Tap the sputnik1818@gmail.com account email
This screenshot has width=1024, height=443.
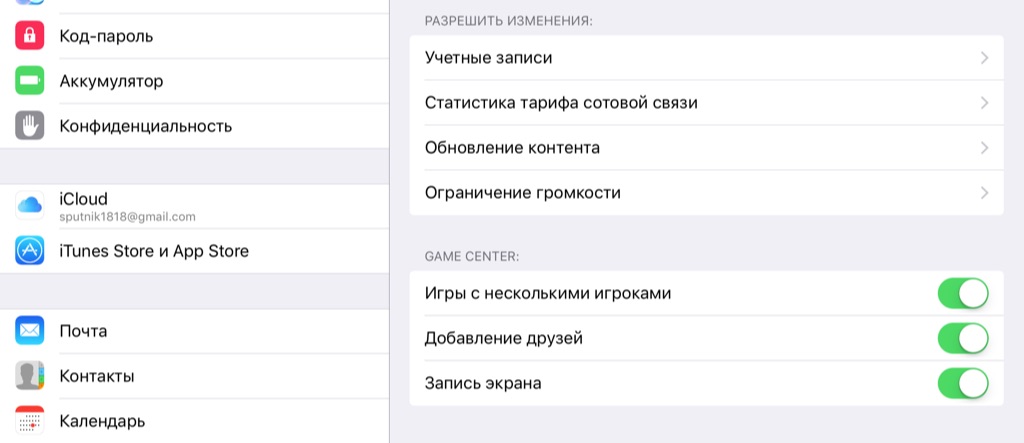click(x=128, y=216)
